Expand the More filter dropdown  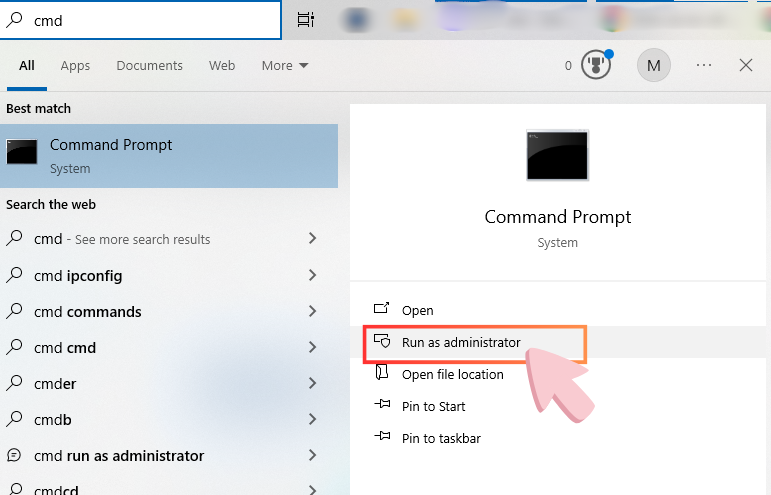(x=285, y=66)
